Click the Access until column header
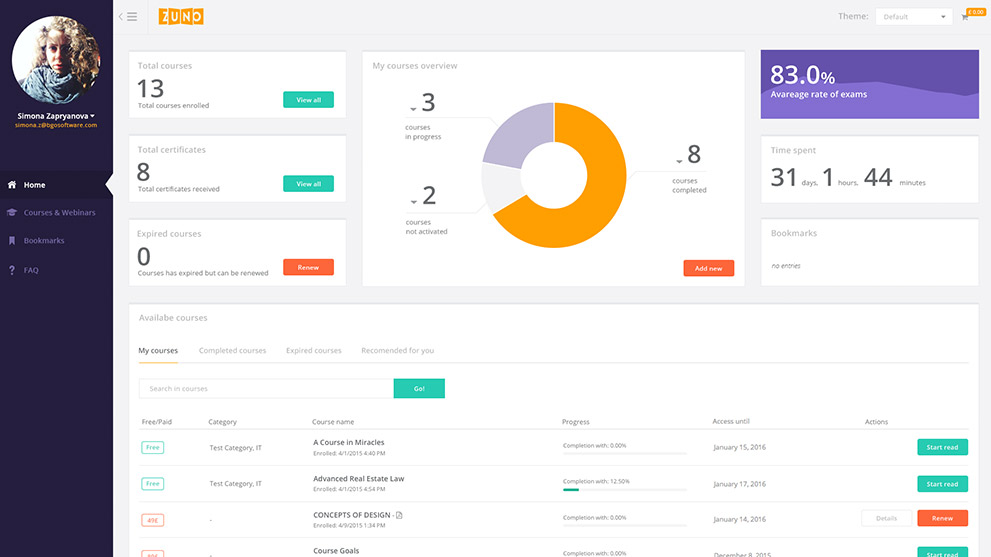The width and height of the screenshot is (991, 557). [x=731, y=421]
